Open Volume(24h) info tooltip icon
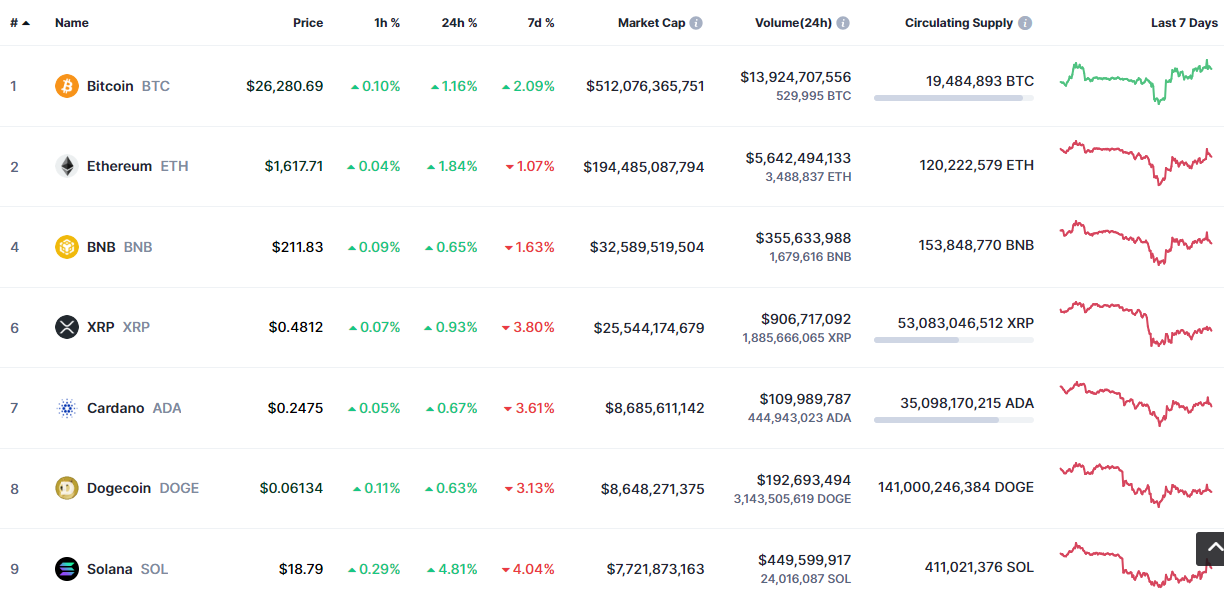Viewport: 1224px width, 598px height. 843,23
